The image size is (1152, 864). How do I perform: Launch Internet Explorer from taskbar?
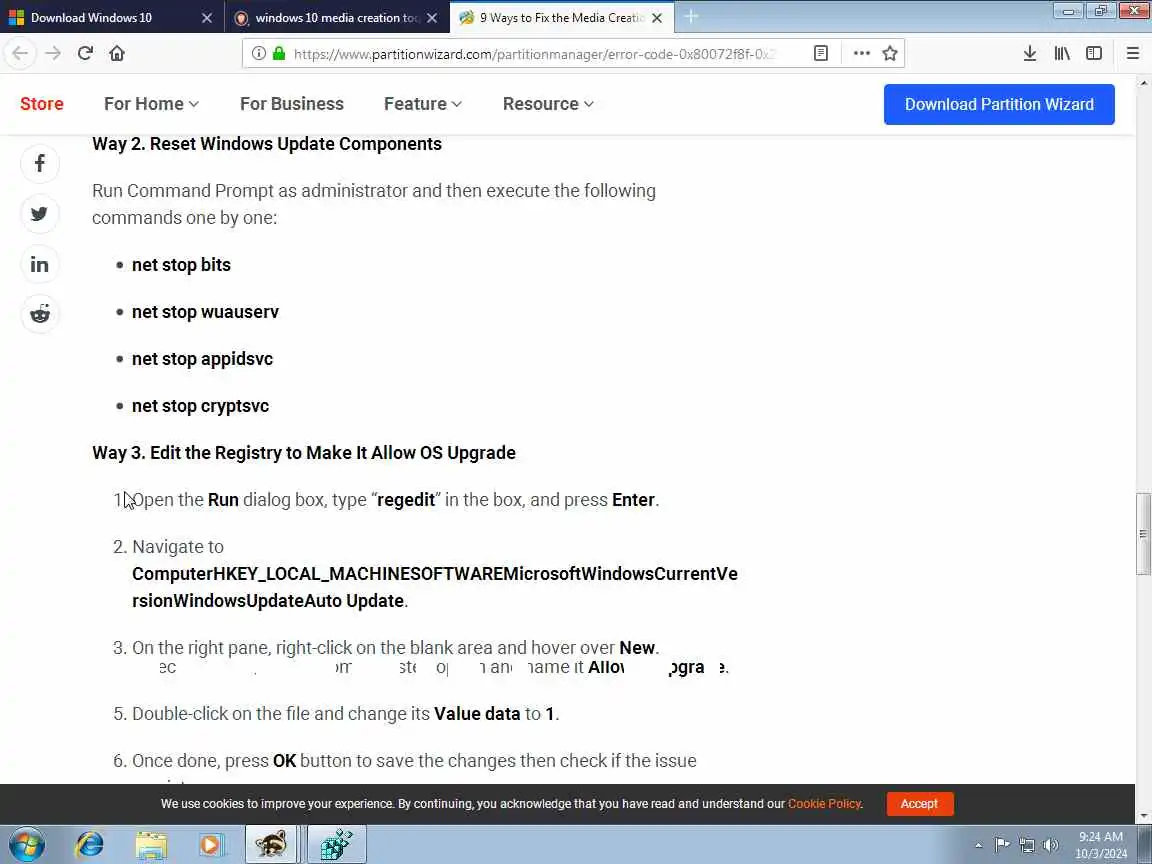90,845
